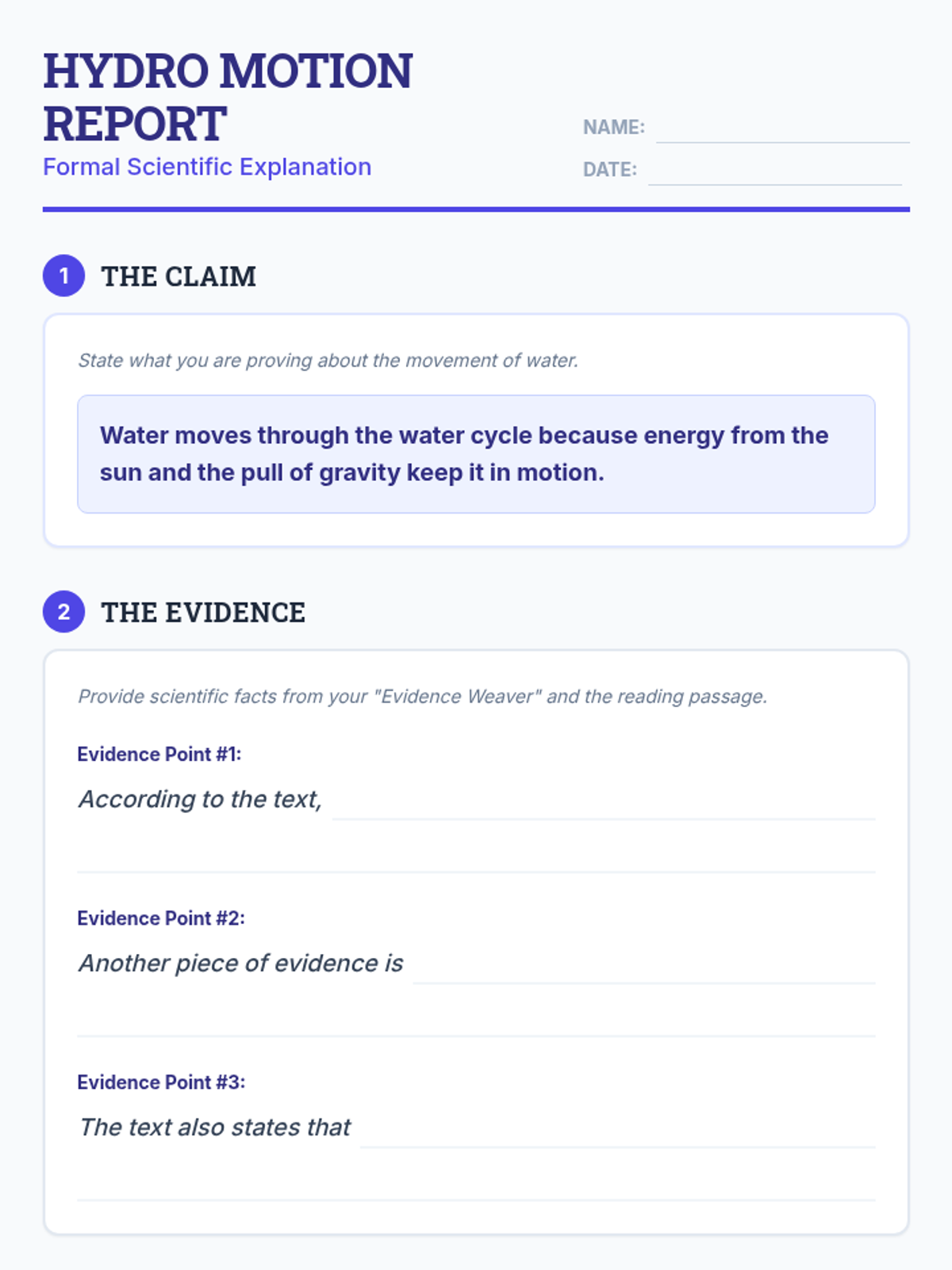Select the 'According to the text,' answer line
Screen dimensions: 952x1270
coord(604,800)
